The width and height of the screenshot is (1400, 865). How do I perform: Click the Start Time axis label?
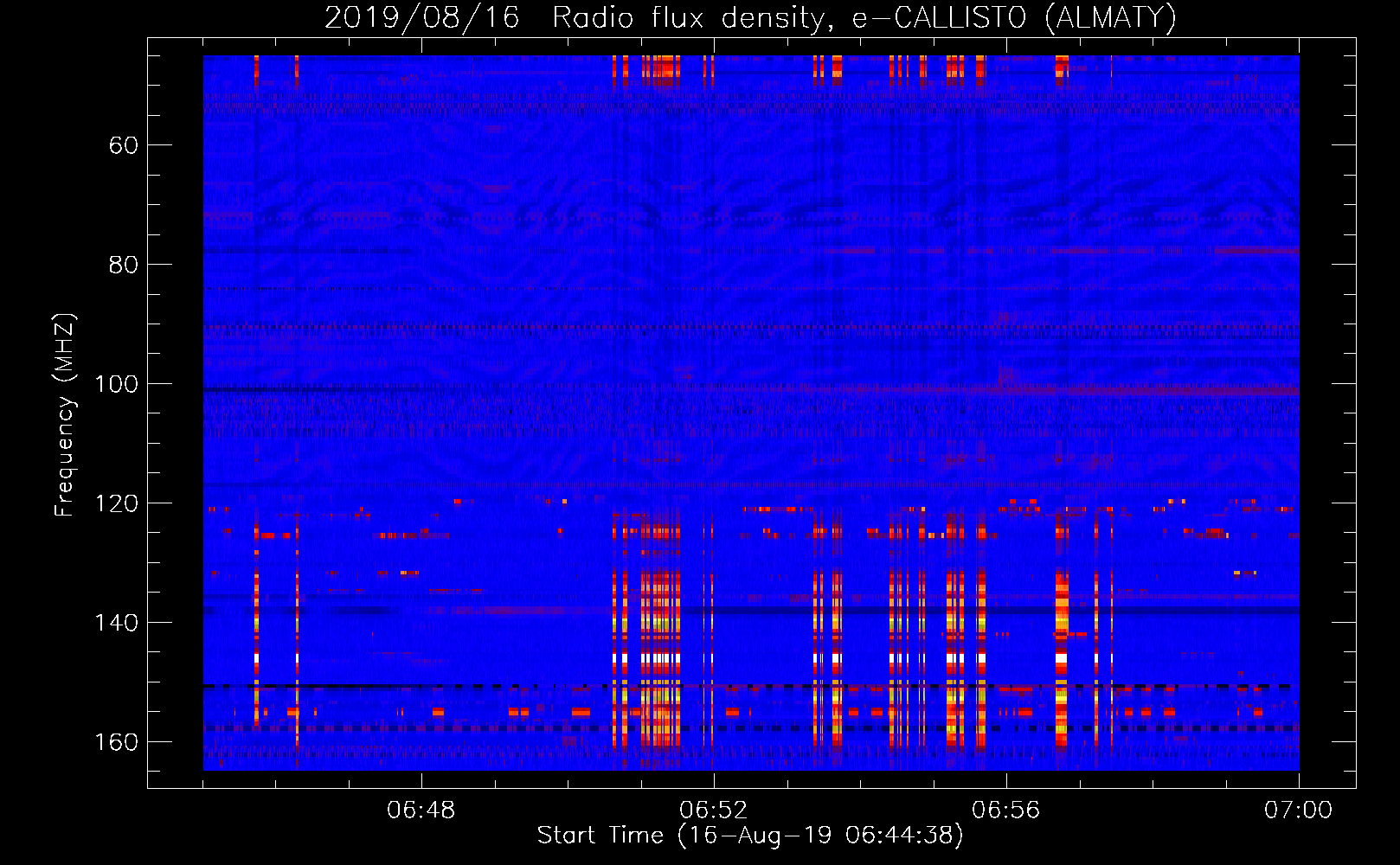[x=750, y=836]
